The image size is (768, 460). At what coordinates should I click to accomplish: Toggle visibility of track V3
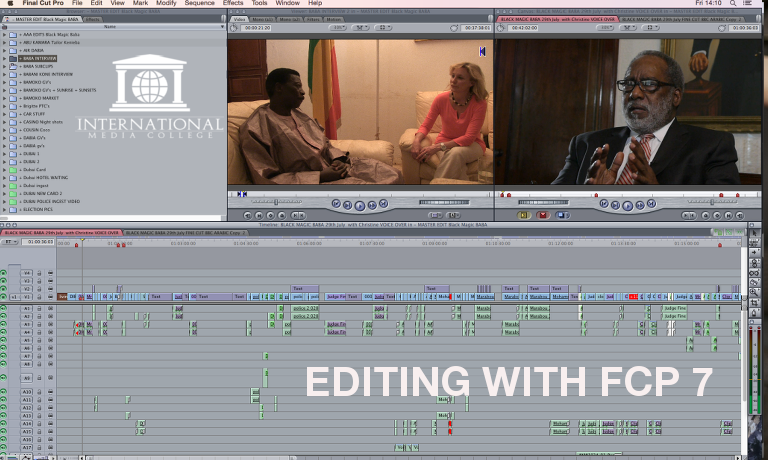3,281
